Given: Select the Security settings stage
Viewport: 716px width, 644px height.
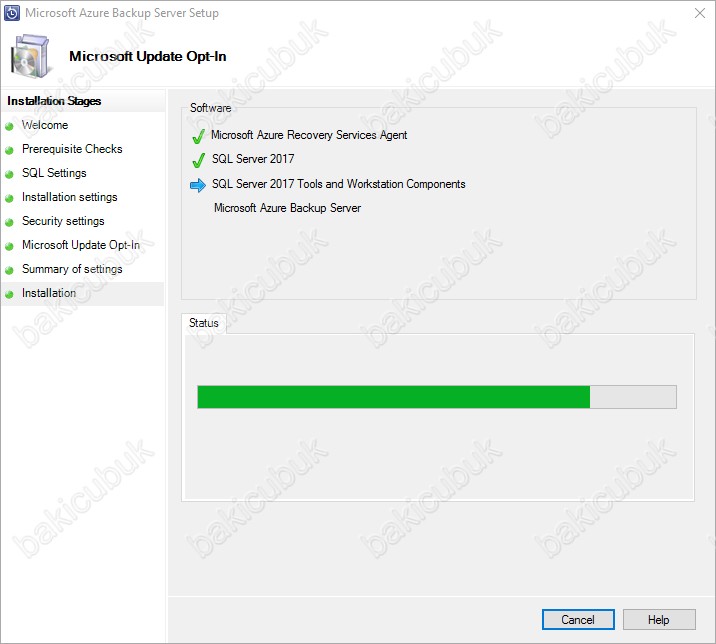Looking at the screenshot, I should 63,221.
